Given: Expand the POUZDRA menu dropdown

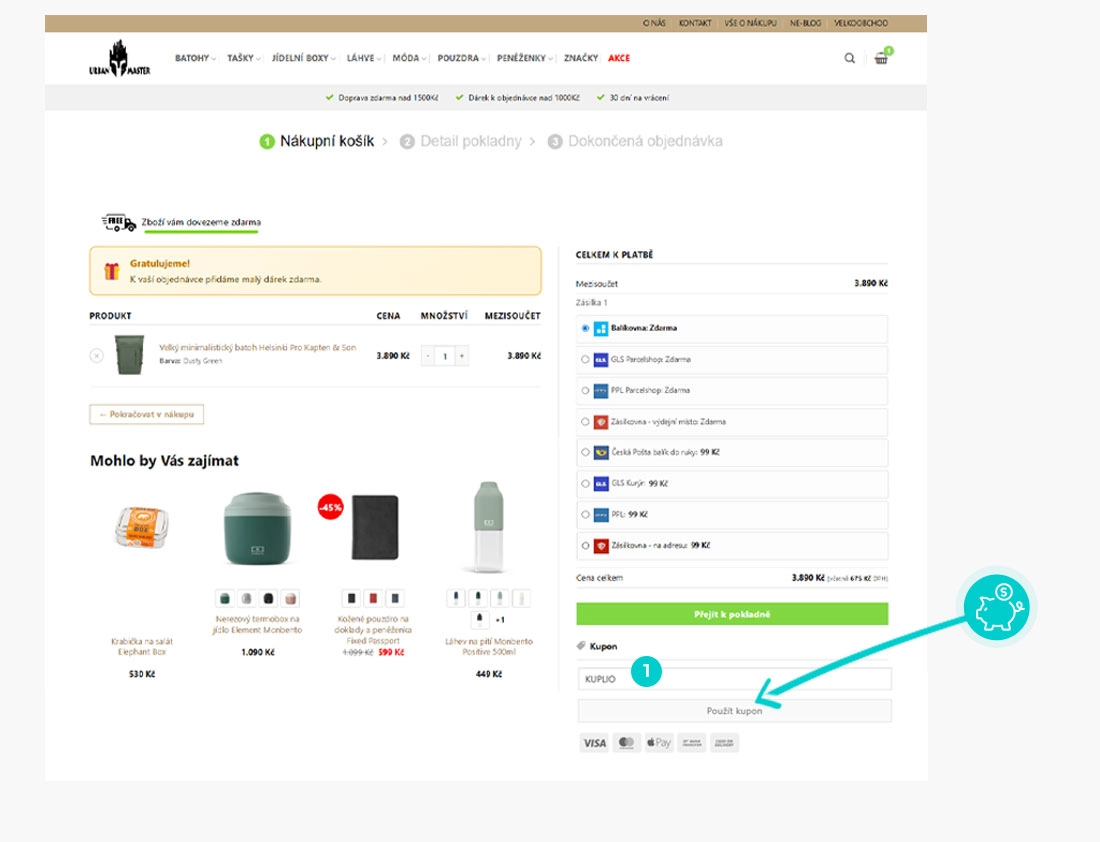Looking at the screenshot, I should (461, 58).
